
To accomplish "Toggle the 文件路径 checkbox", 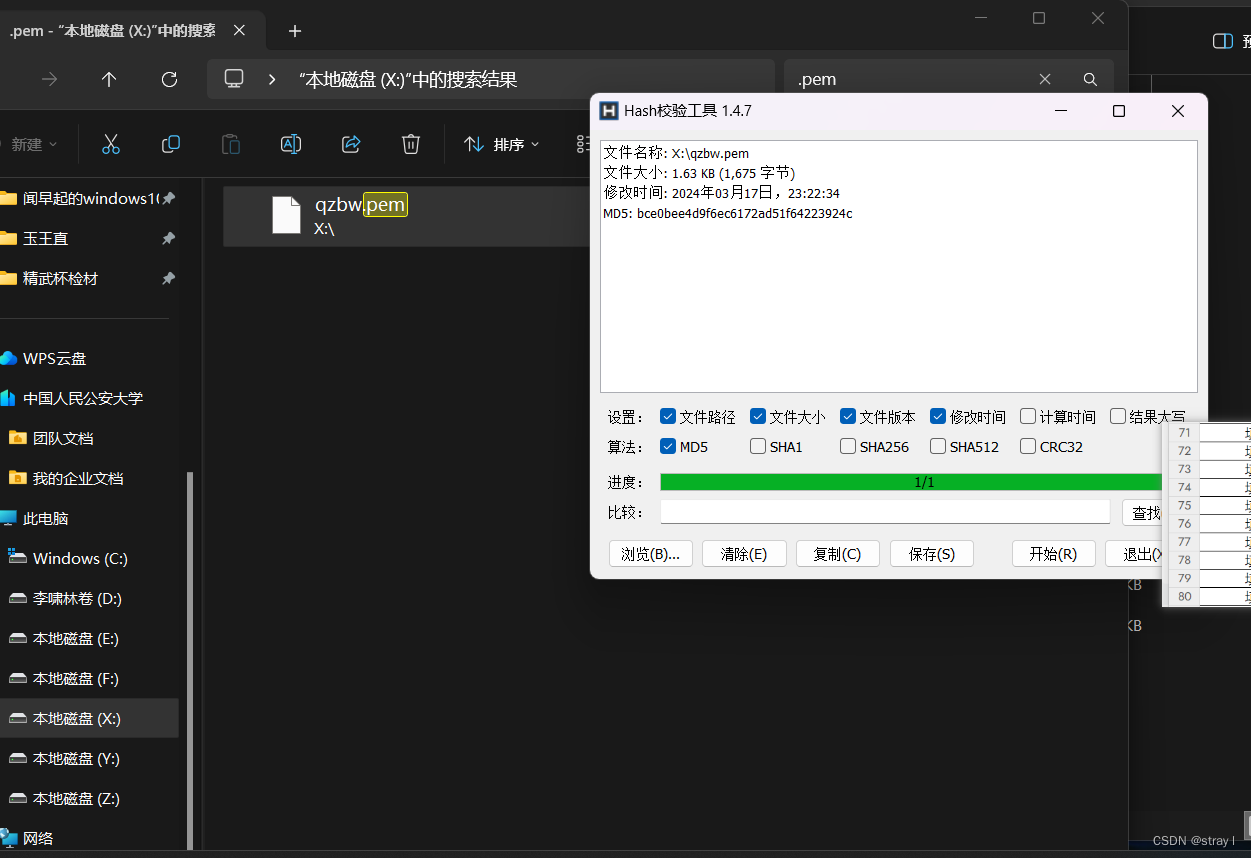I will pyautogui.click(x=668, y=417).
